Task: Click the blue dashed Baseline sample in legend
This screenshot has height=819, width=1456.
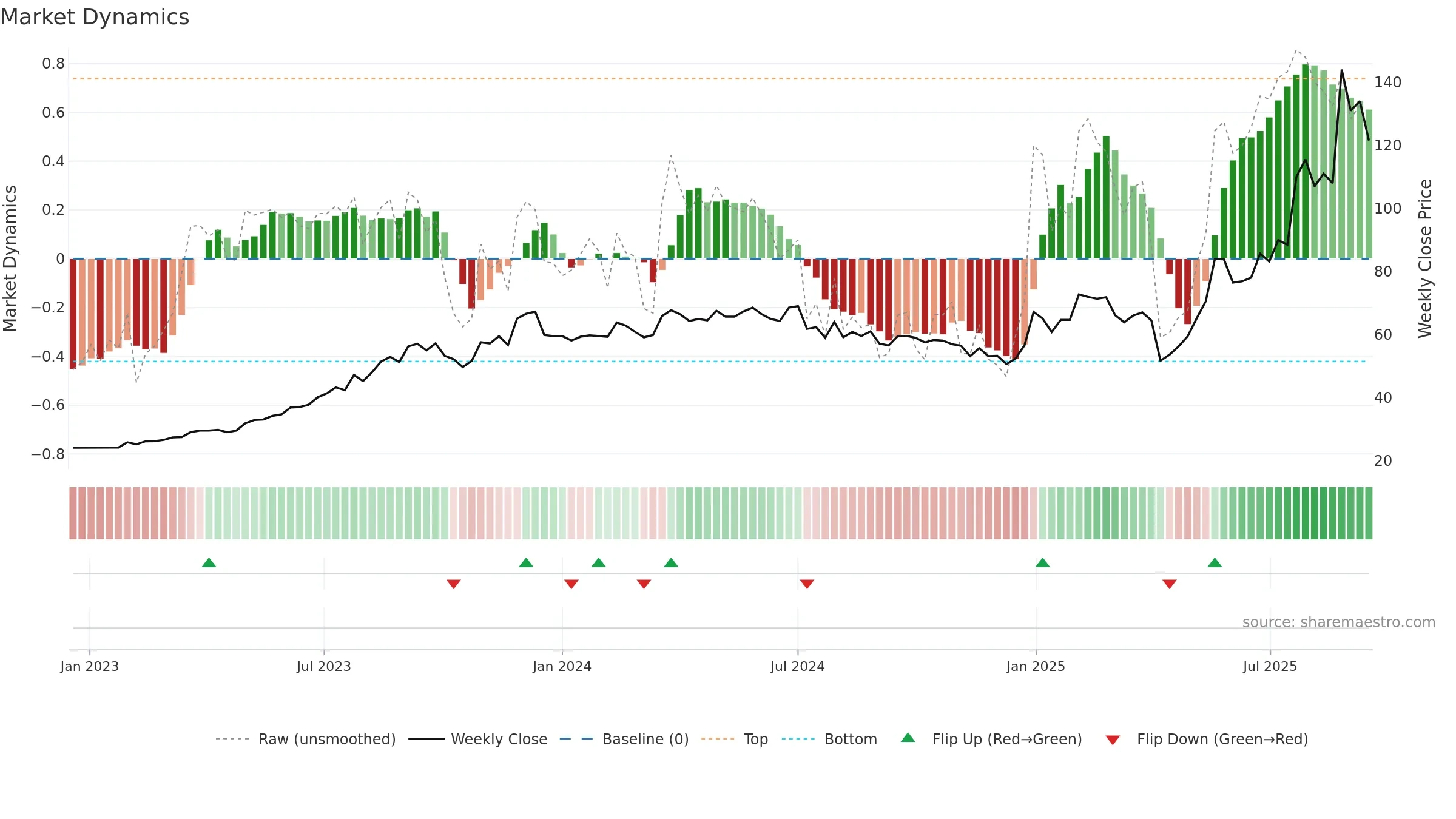Action: pos(576,739)
